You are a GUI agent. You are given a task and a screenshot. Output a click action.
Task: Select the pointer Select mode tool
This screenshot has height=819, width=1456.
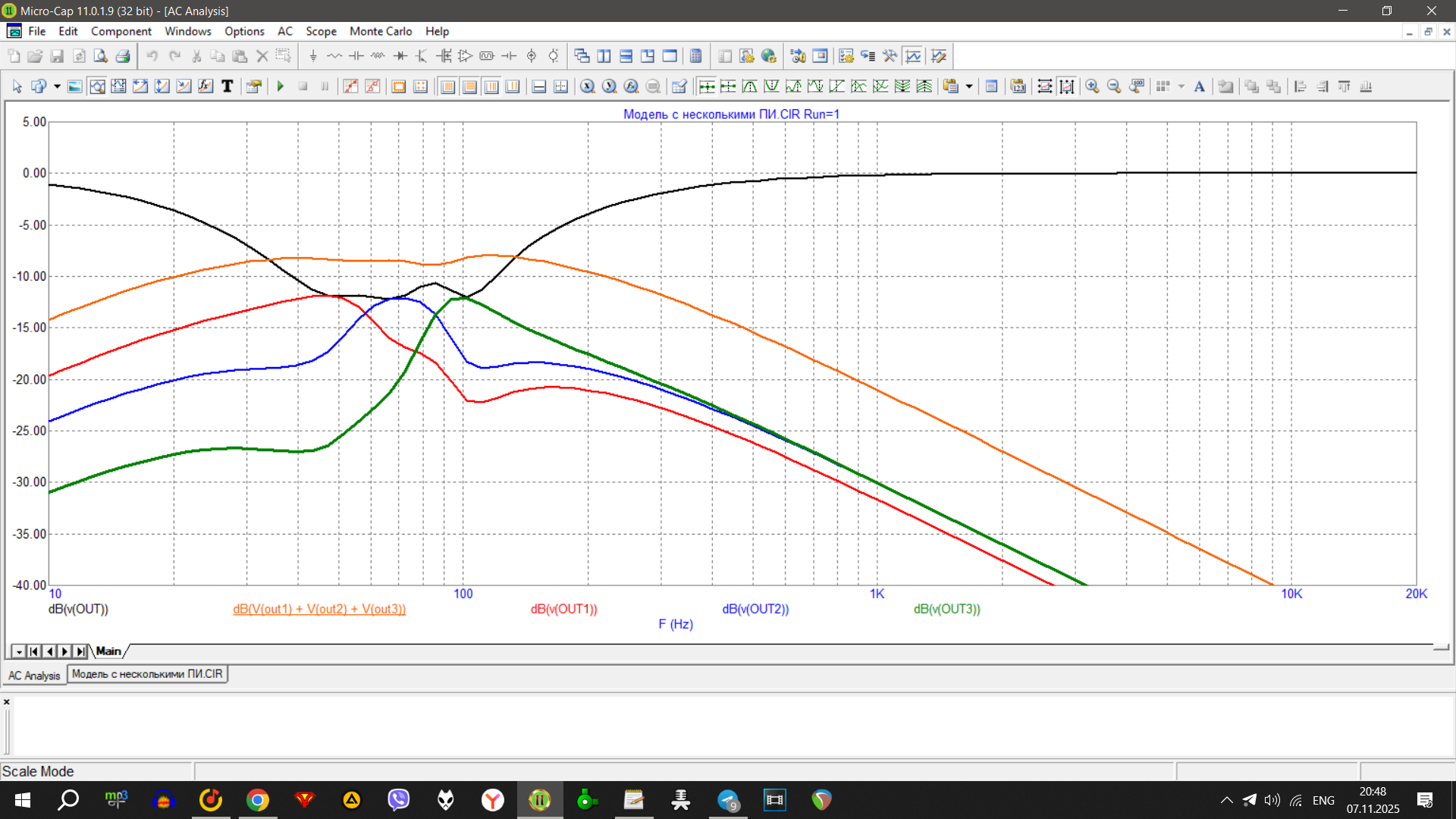point(17,86)
